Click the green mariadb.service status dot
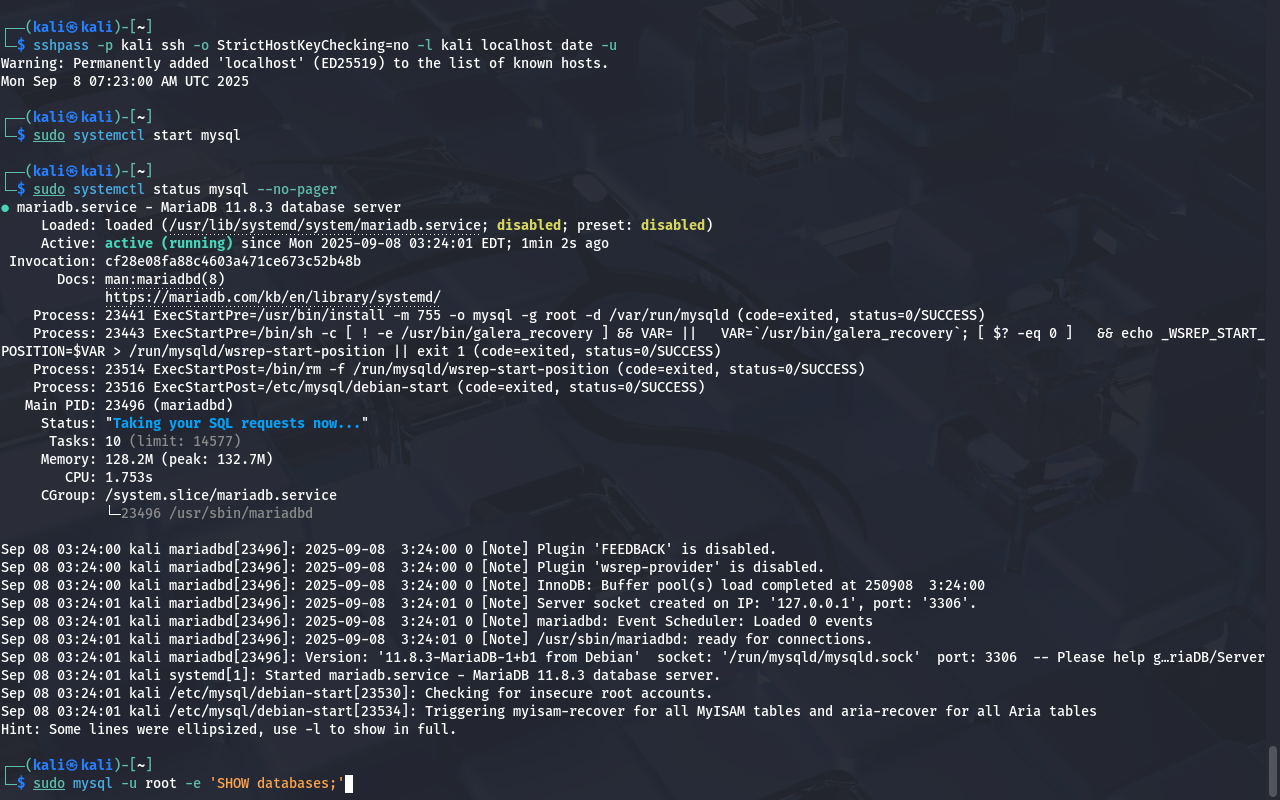Image resolution: width=1280 pixels, height=800 pixels. click(x=5, y=208)
